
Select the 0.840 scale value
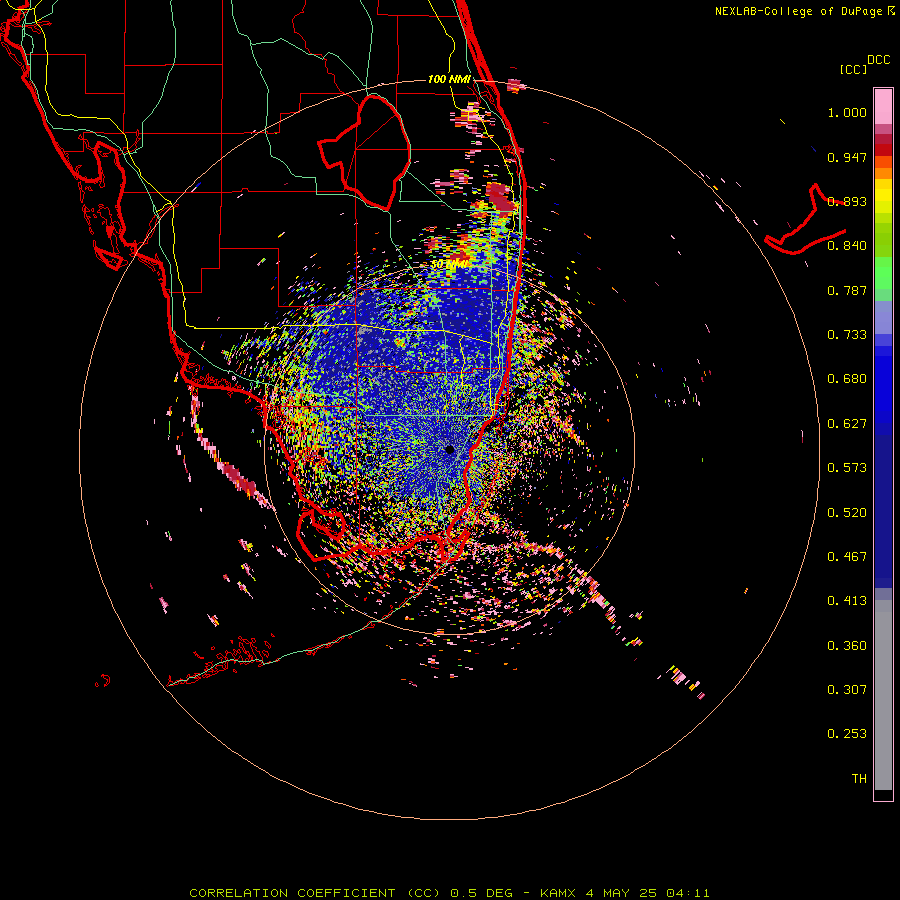[x=847, y=246]
